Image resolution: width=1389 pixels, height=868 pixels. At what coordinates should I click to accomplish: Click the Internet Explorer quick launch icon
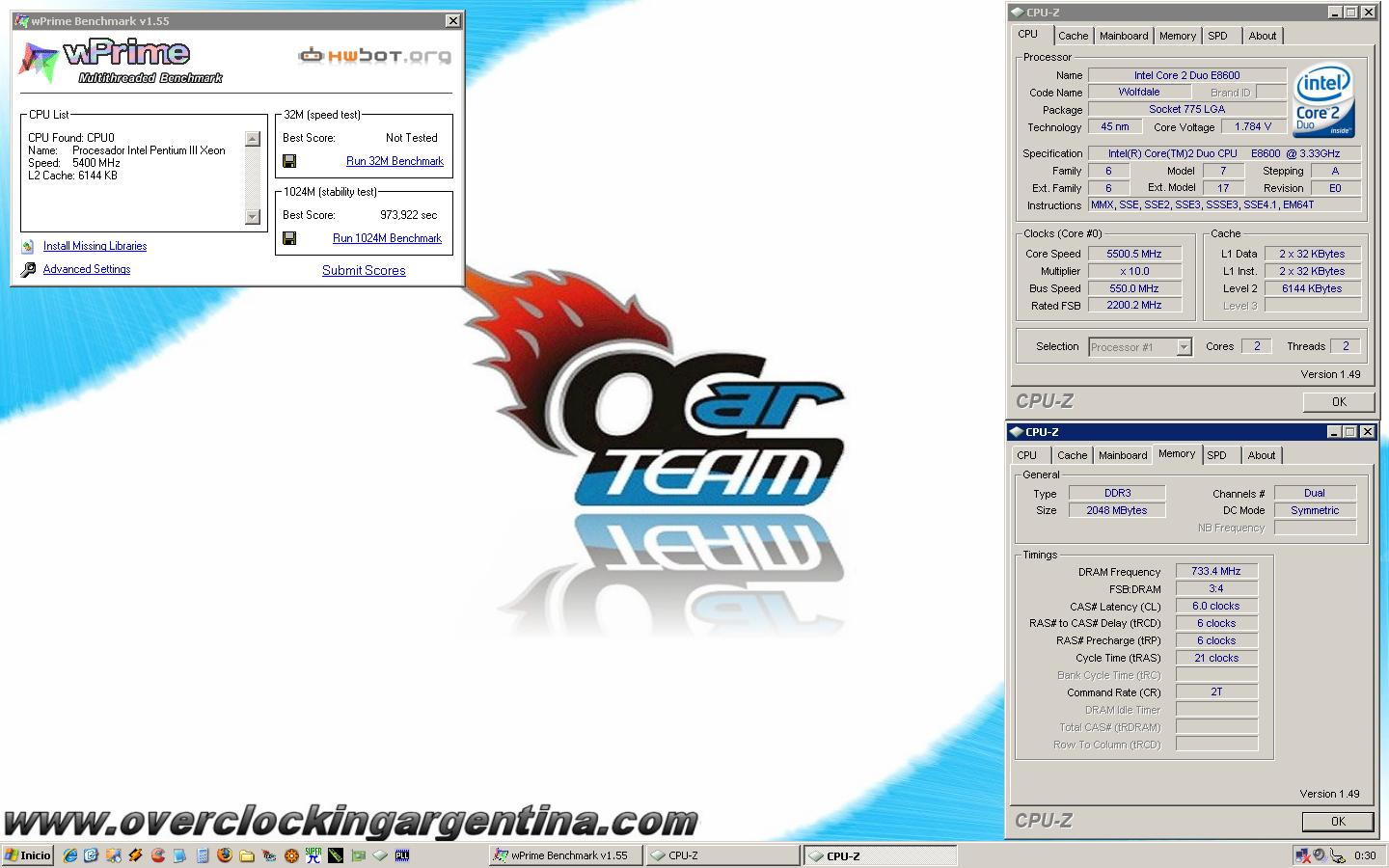click(70, 855)
